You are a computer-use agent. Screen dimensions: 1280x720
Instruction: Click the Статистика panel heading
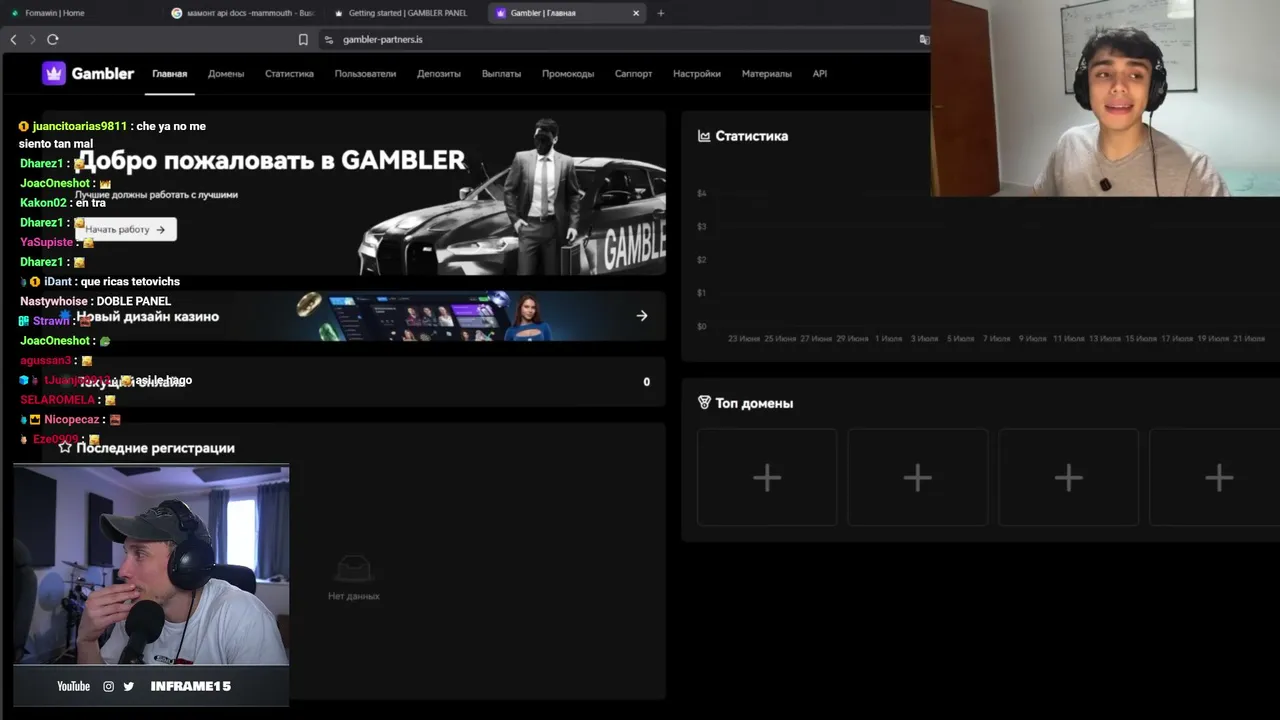752,136
